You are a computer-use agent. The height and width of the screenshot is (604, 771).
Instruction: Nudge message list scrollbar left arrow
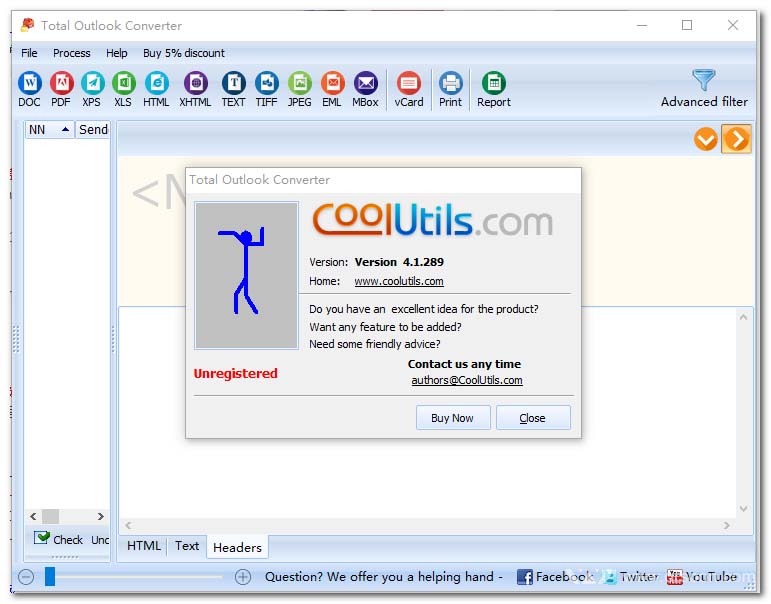(x=33, y=516)
